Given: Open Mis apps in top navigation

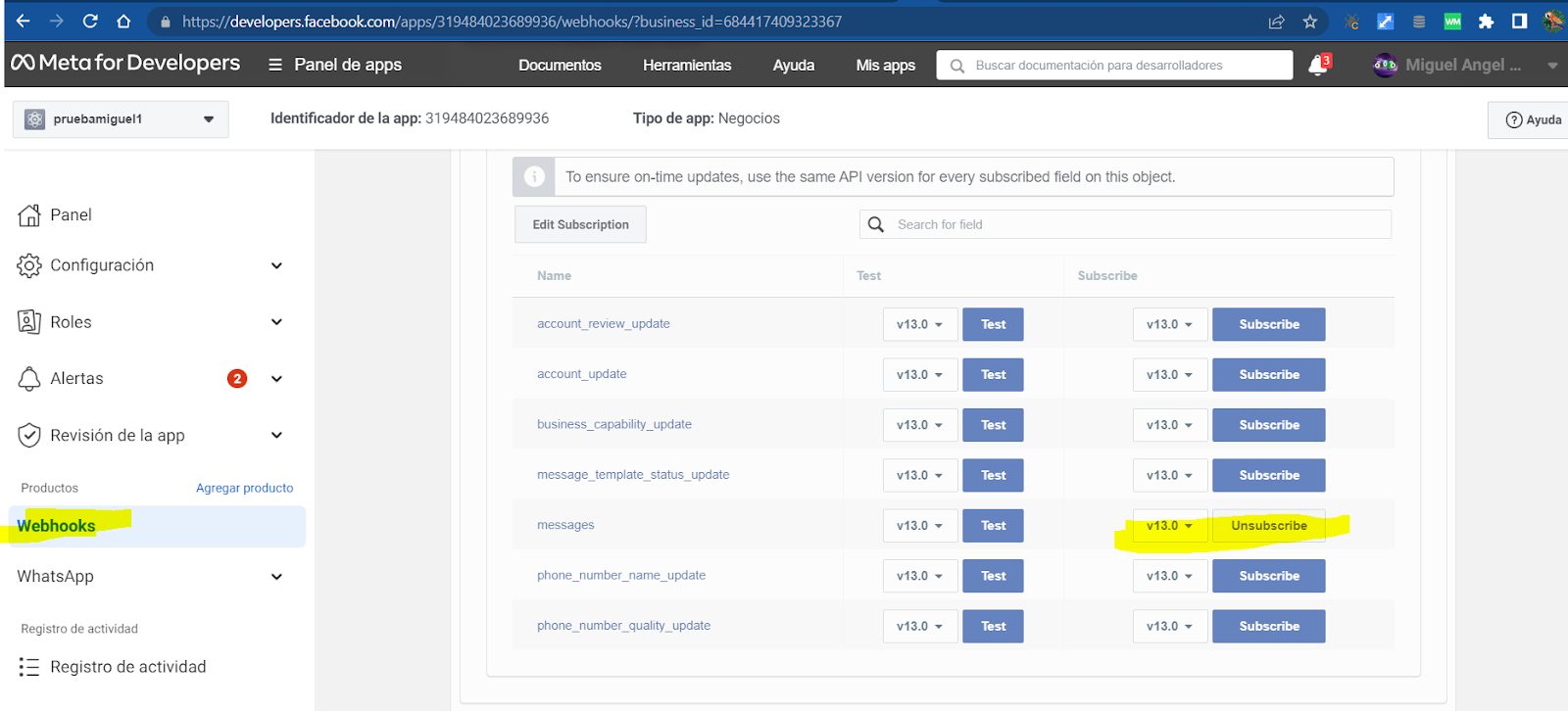Looking at the screenshot, I should tap(885, 65).
